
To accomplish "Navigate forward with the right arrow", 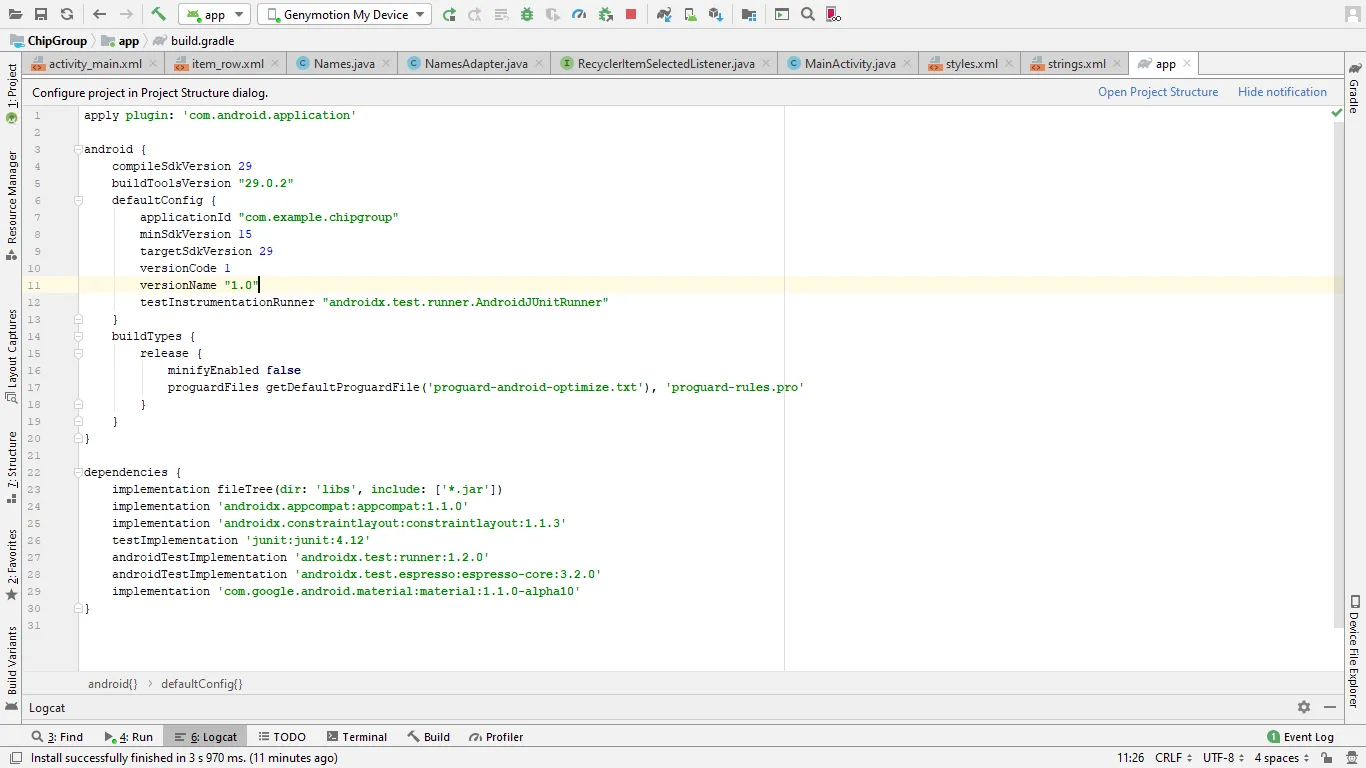I will pos(126,14).
